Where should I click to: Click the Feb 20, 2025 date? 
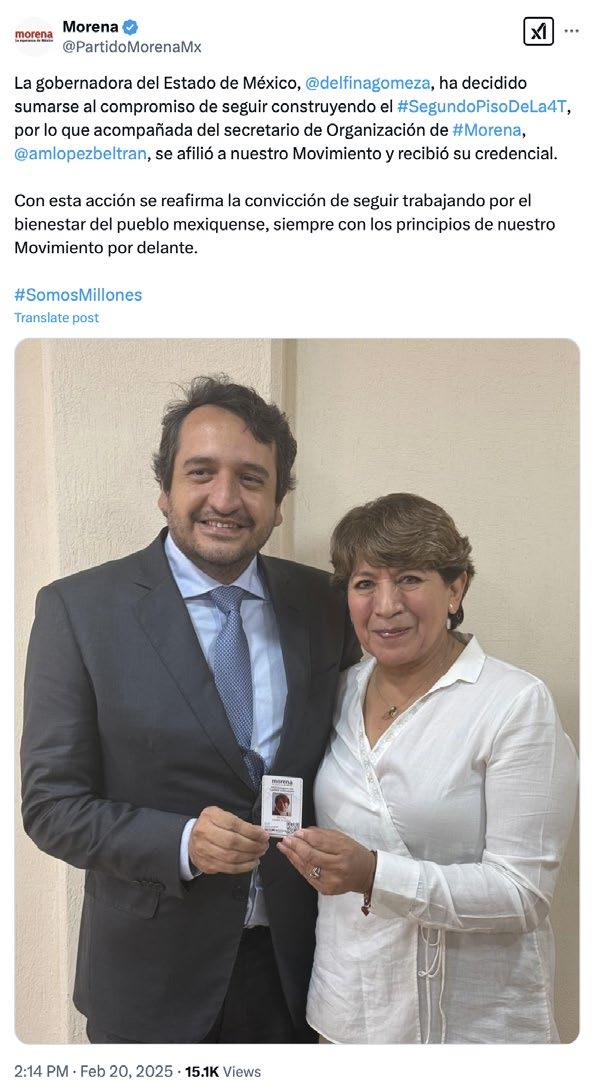click(x=126, y=1071)
